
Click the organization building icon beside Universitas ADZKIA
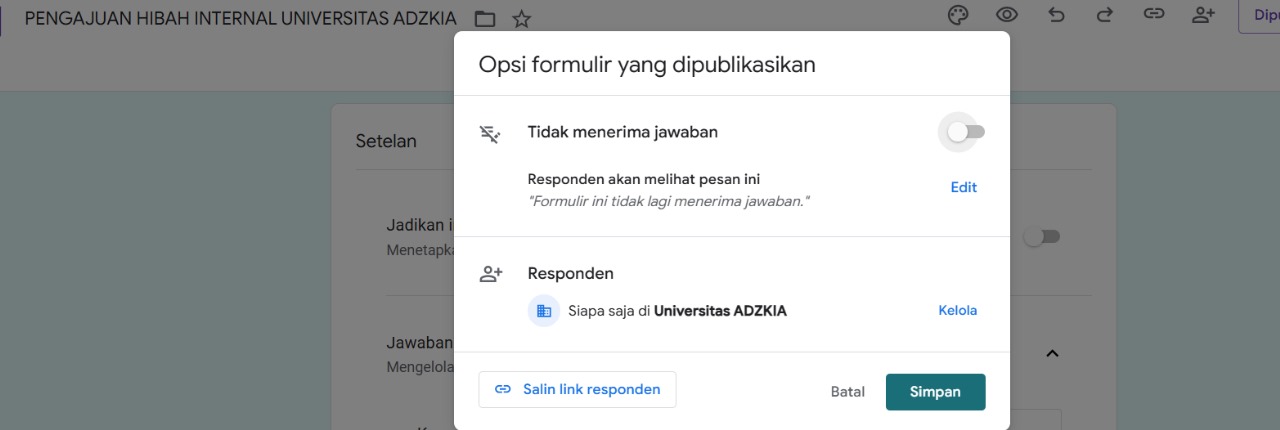point(544,311)
